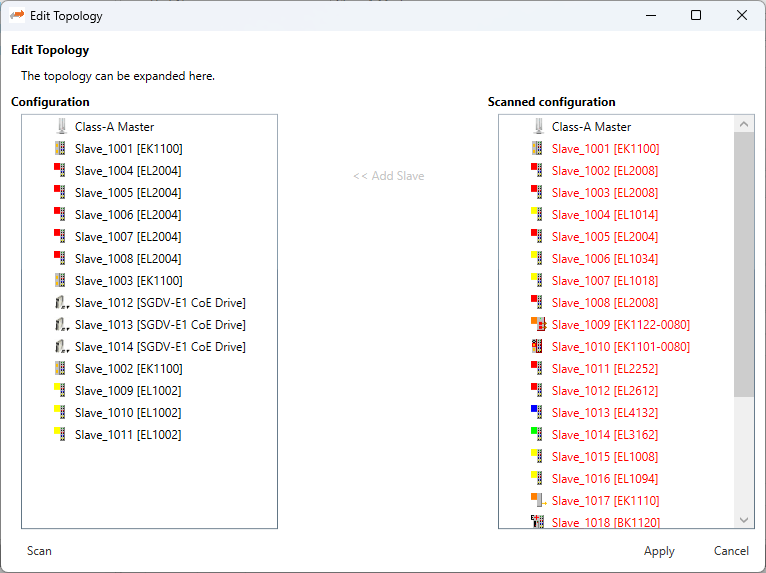The height and width of the screenshot is (573, 766).
Task: Select Slave_1002 [EL2008] in Scanned configuration
Action: (x=604, y=171)
